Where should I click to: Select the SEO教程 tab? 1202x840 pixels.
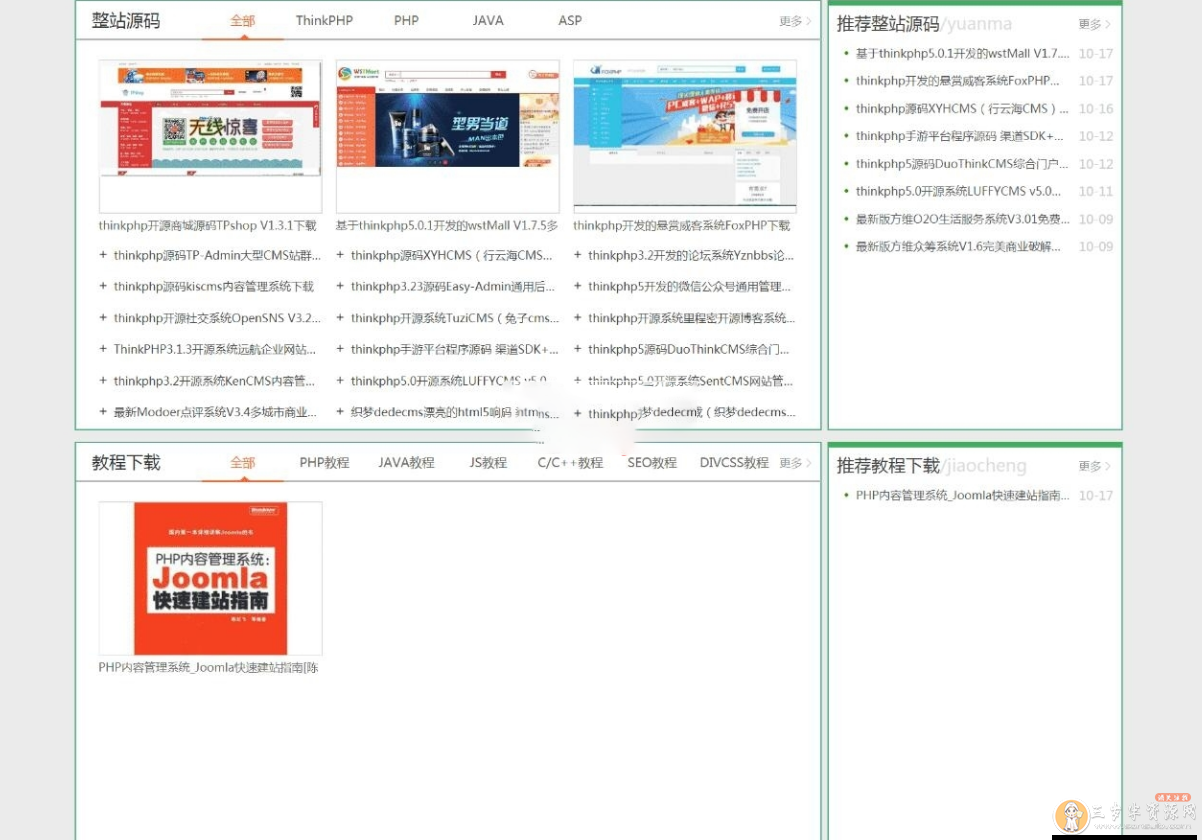click(652, 462)
